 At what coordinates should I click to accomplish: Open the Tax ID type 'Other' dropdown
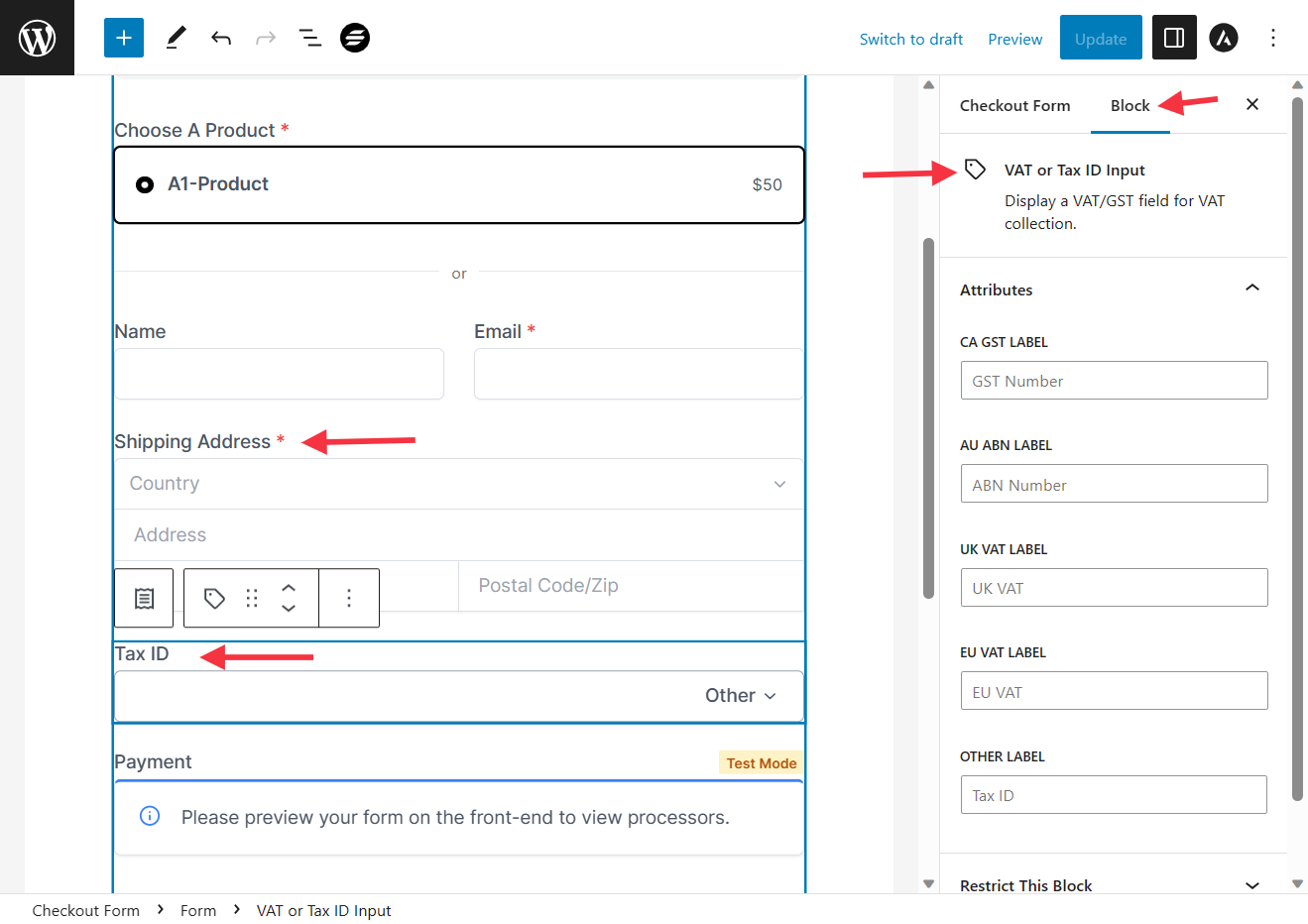coord(741,696)
